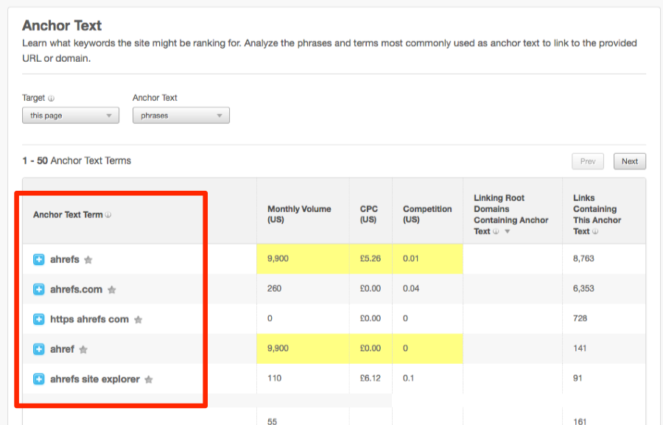
Task: Expand the ahrefs anchor text row
Action: 38,259
